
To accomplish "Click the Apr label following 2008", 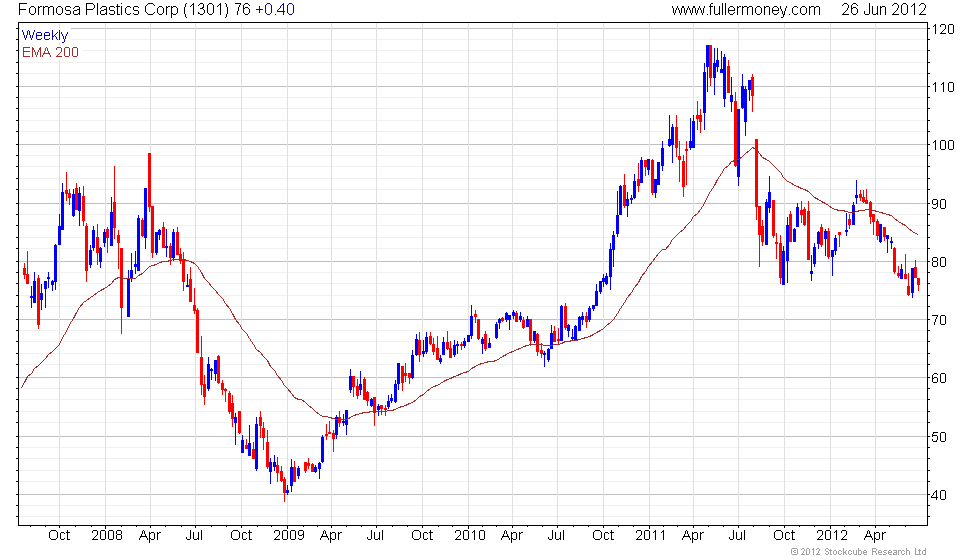I will click(x=150, y=536).
